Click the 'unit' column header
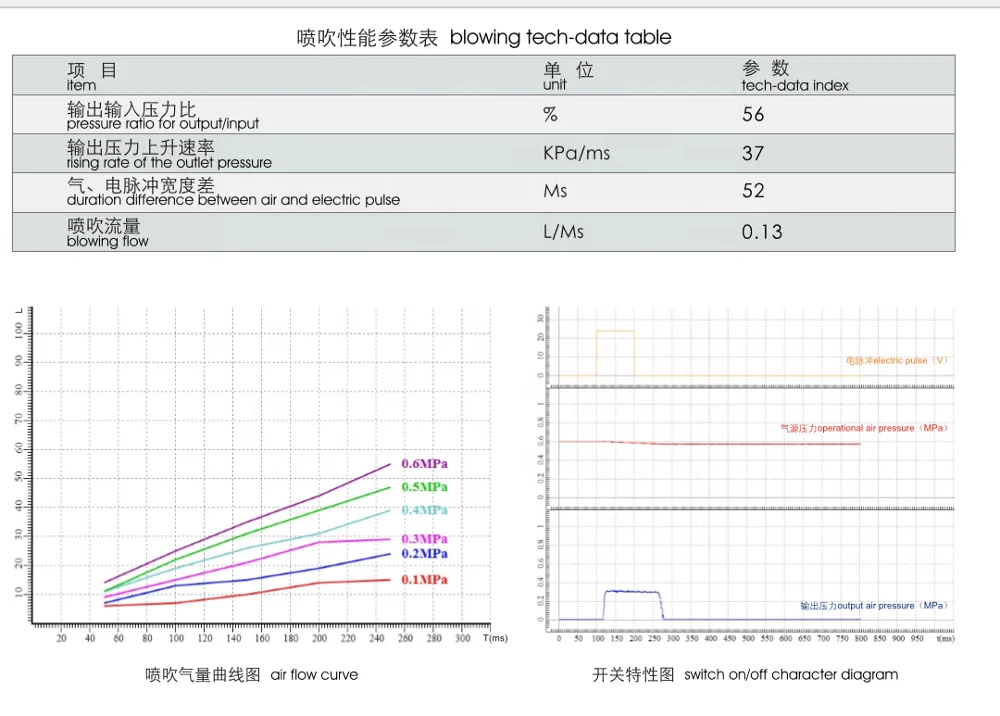1000x716 pixels. (x=554, y=85)
